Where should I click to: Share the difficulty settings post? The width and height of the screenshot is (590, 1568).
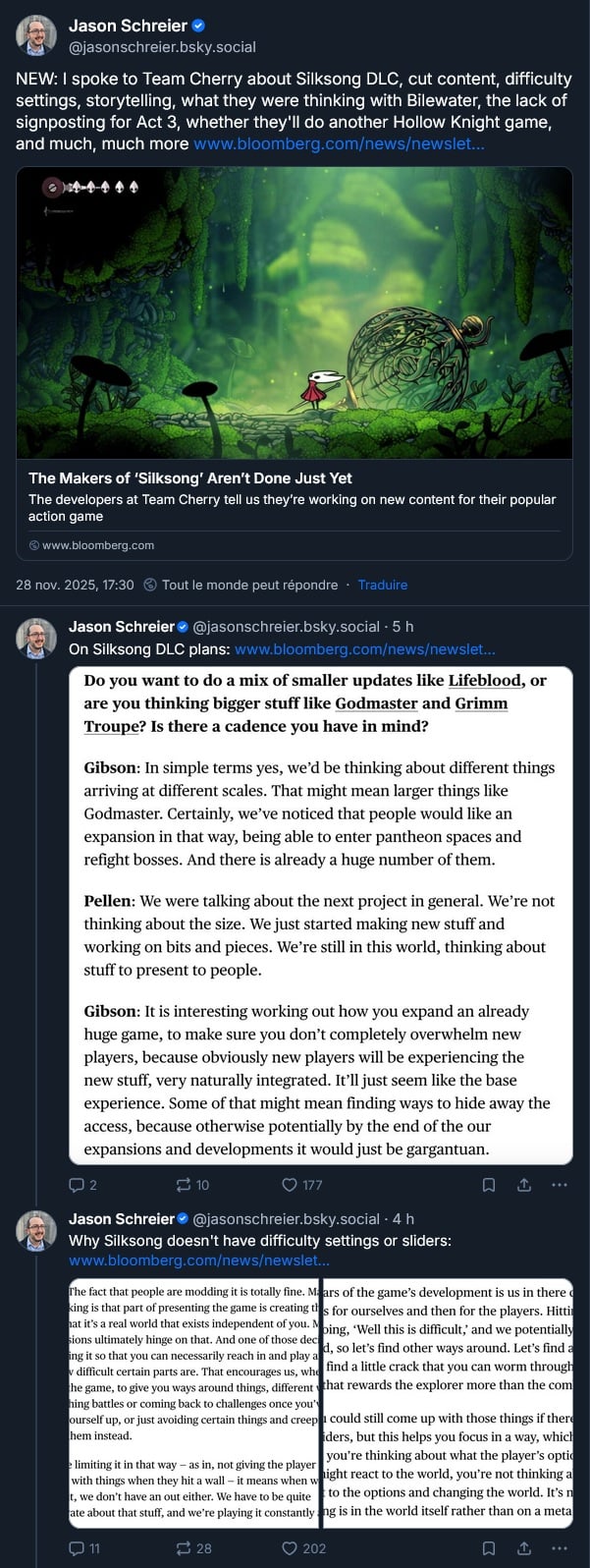tap(524, 1548)
